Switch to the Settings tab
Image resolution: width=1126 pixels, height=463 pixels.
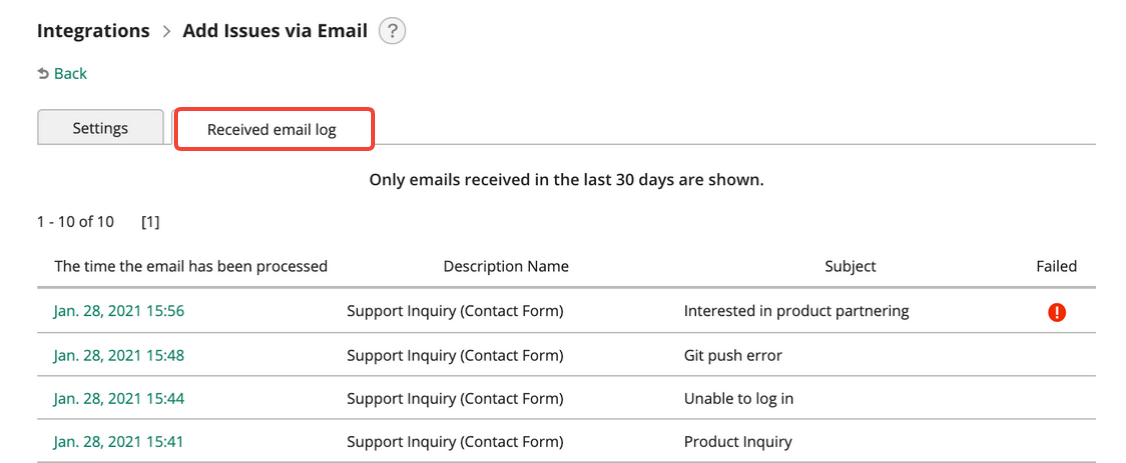coord(101,128)
